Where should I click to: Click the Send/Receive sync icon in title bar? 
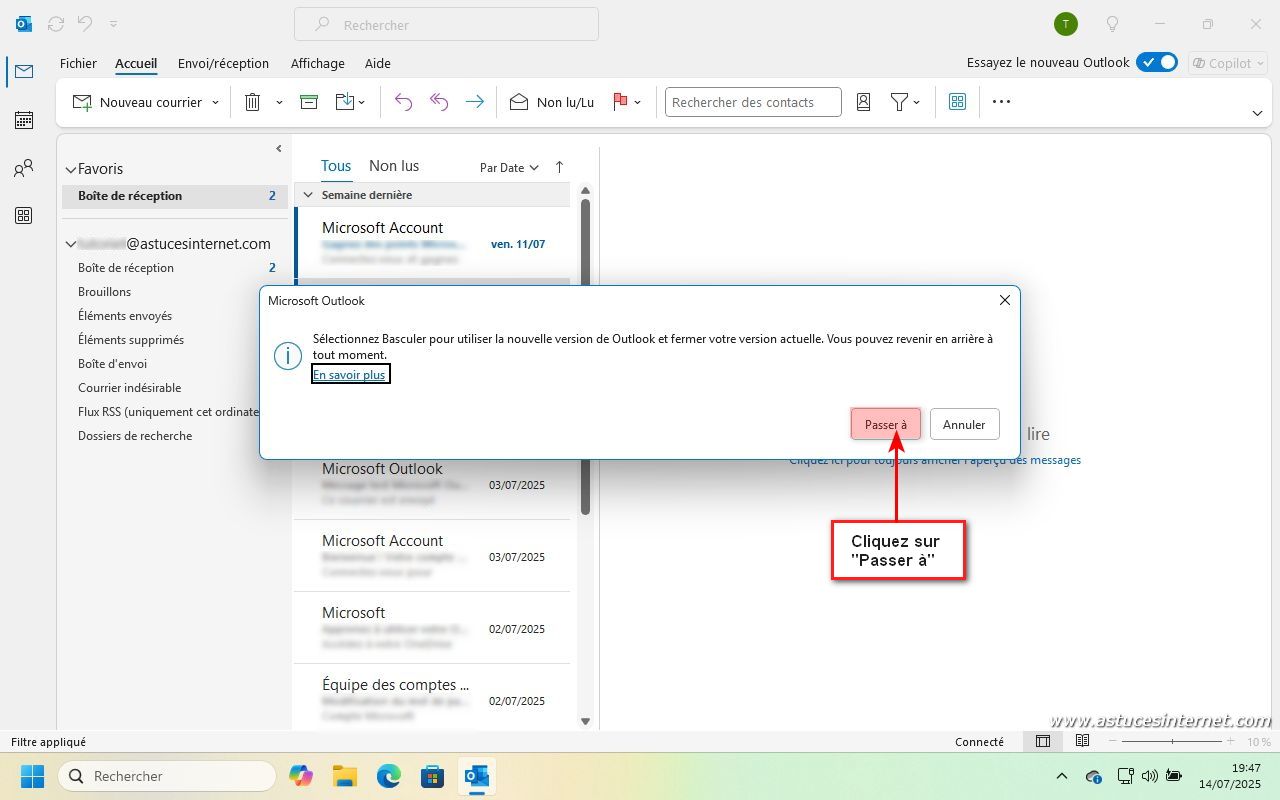coord(56,23)
